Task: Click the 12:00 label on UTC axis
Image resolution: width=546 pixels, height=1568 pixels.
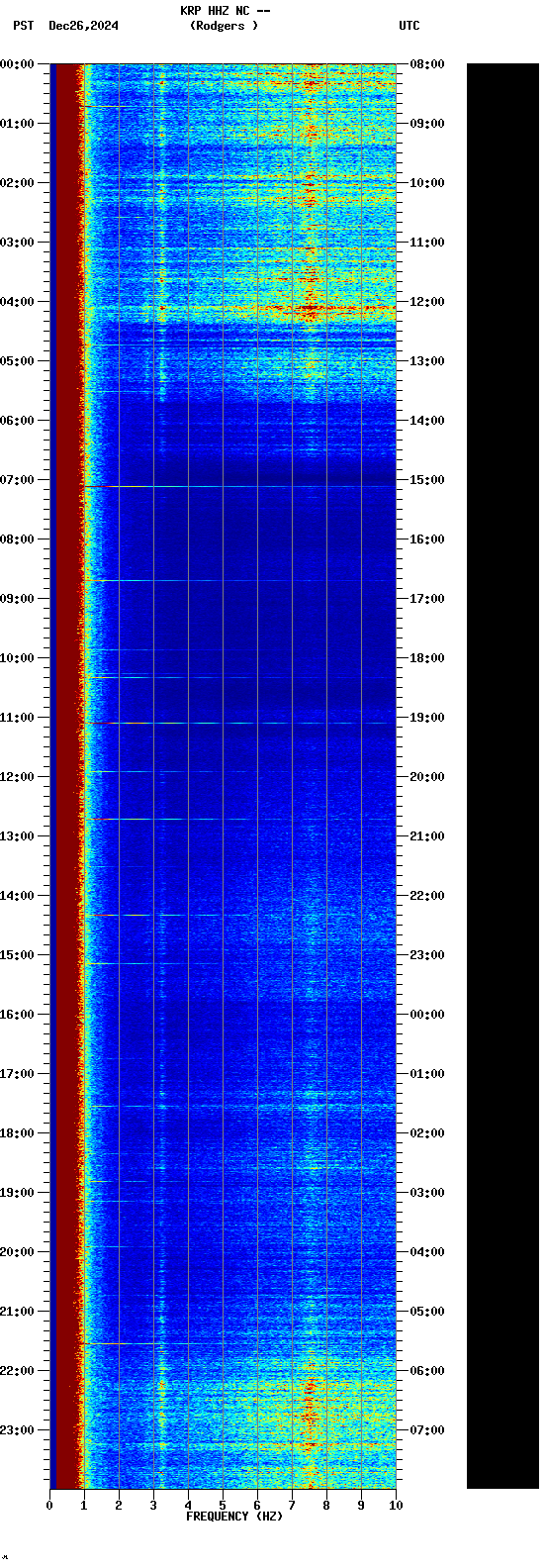Action: tap(426, 302)
